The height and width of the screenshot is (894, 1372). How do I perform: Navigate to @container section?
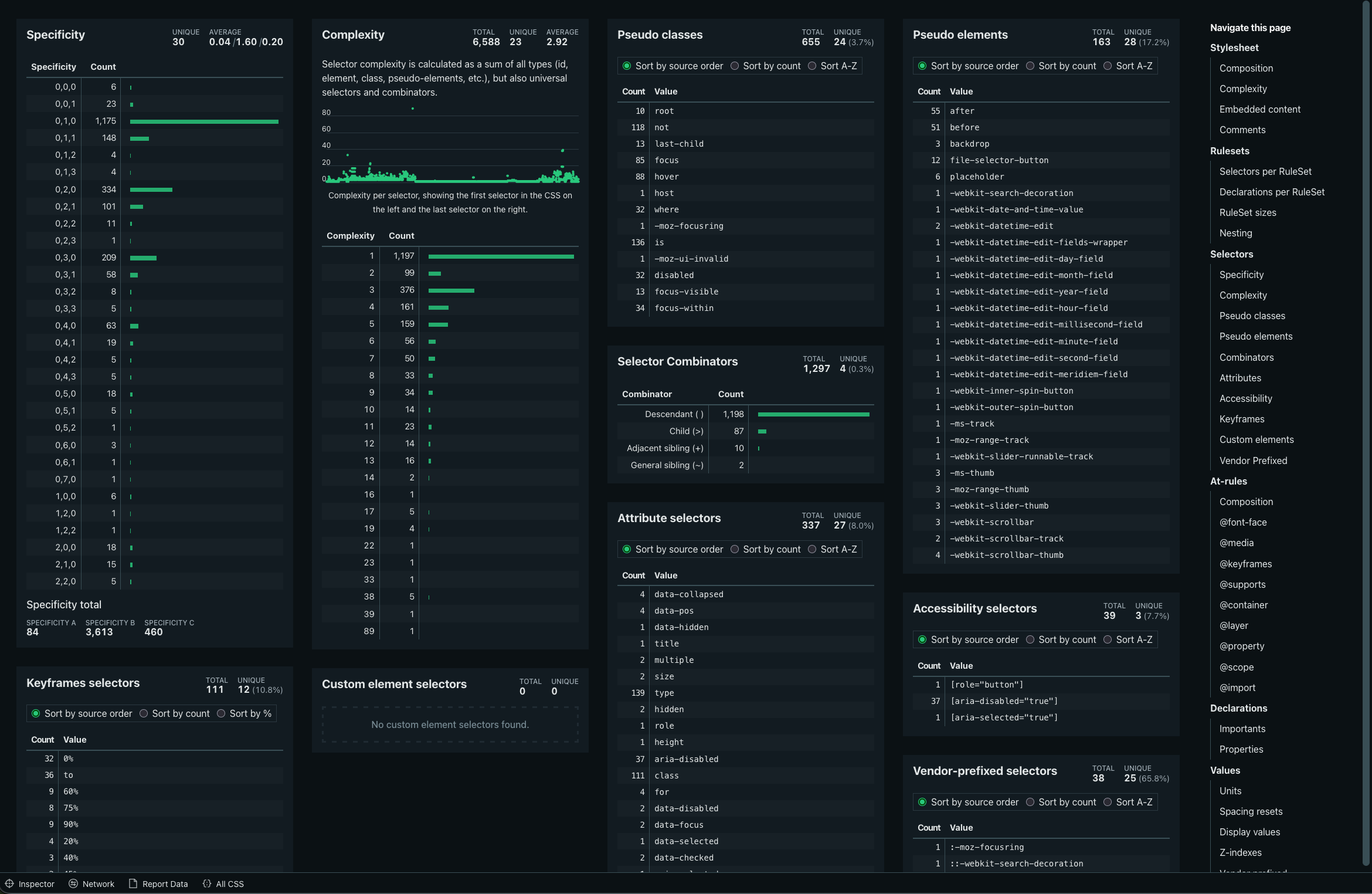(x=1243, y=605)
